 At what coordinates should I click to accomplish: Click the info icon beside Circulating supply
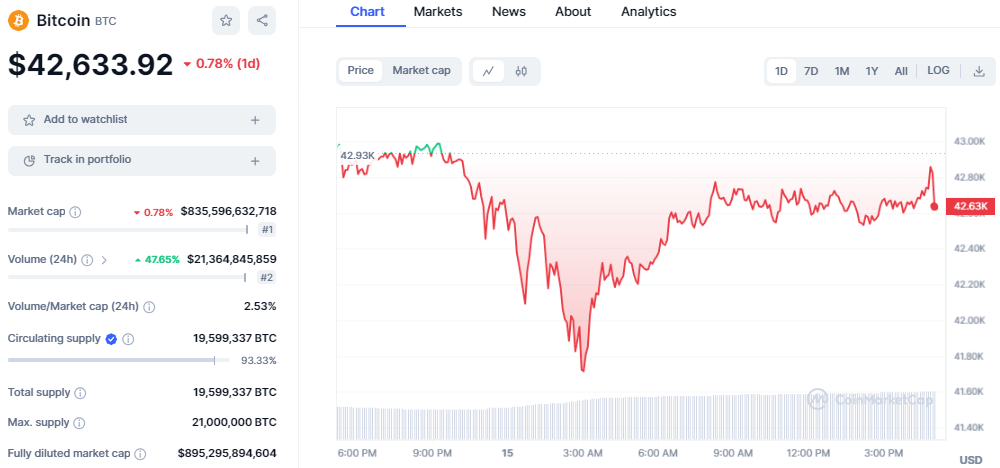point(128,339)
